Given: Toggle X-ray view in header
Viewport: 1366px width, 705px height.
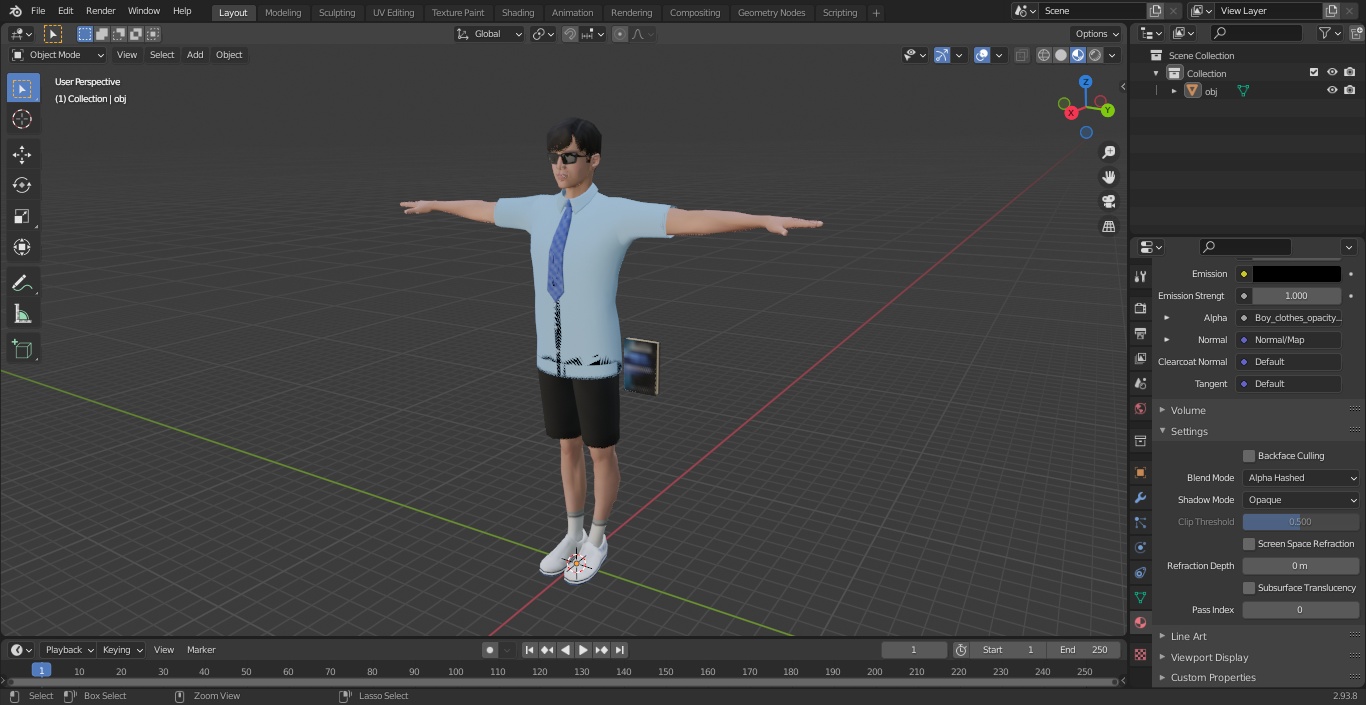Looking at the screenshot, I should coord(1021,55).
